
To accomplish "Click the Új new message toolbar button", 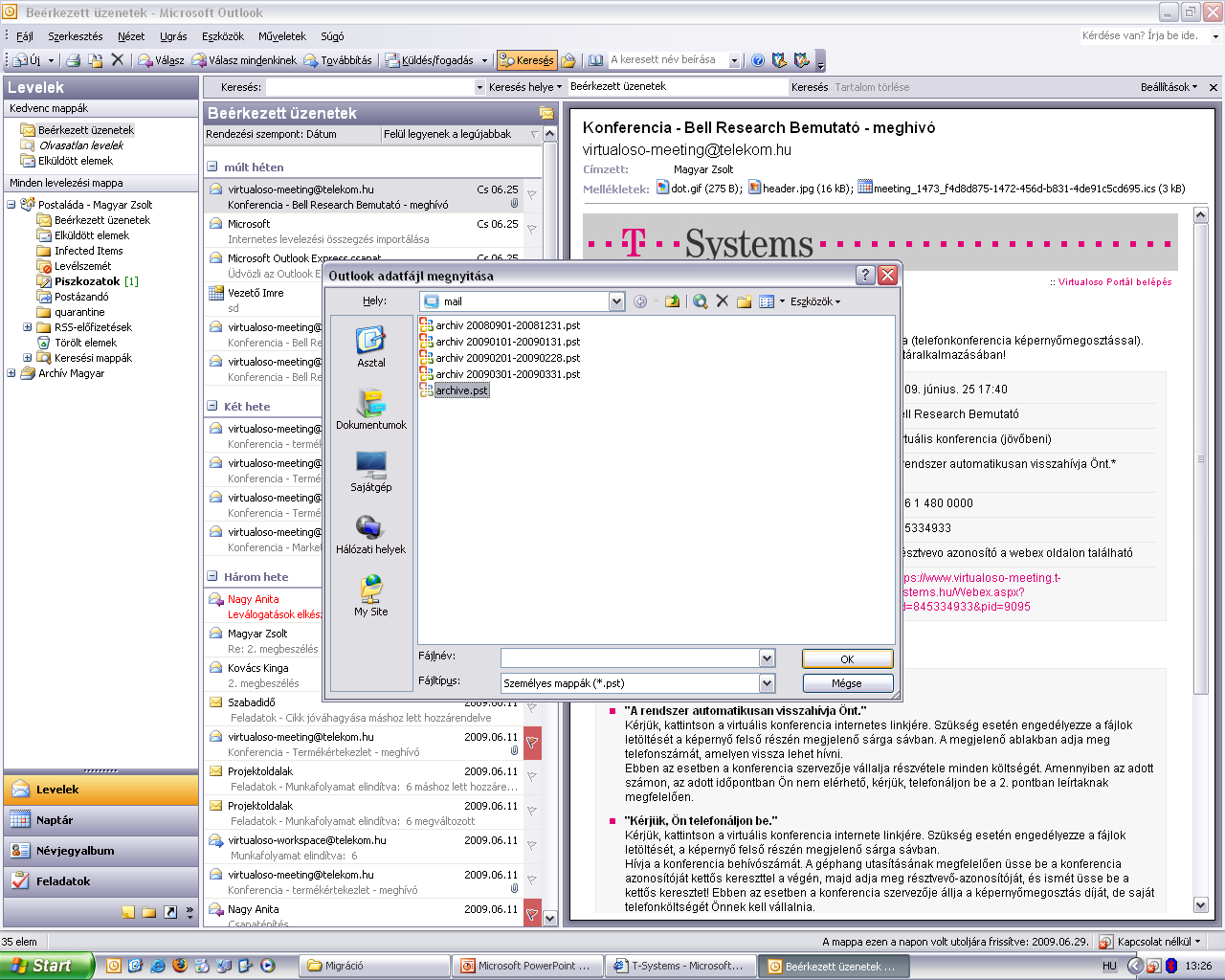I will (27, 60).
